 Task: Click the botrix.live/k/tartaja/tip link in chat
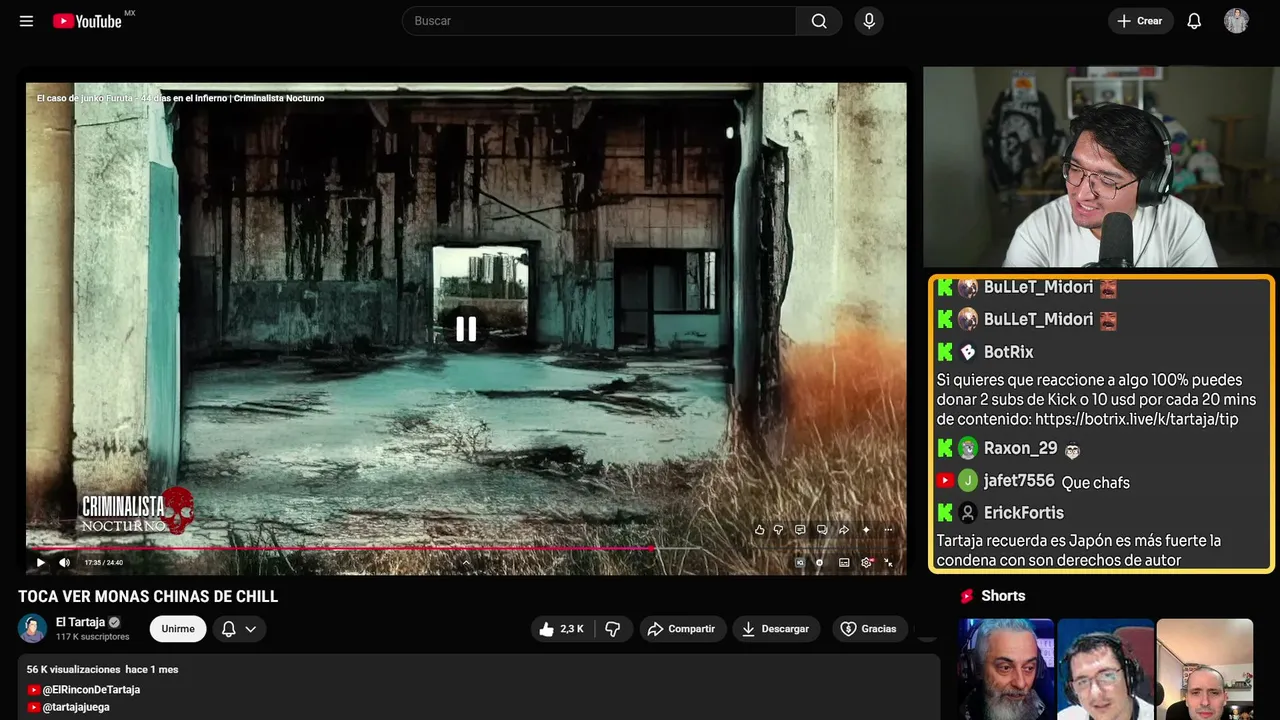pos(1137,420)
